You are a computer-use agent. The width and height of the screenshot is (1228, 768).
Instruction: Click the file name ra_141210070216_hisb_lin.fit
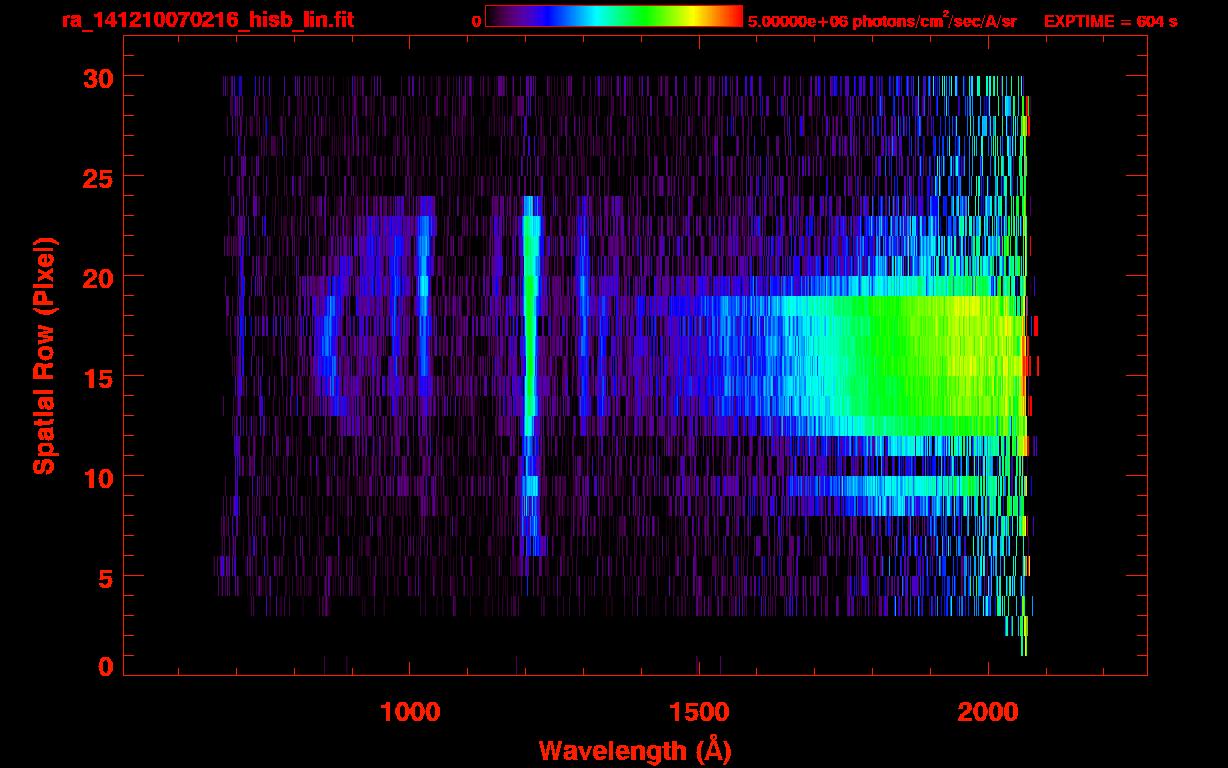[x=207, y=20]
